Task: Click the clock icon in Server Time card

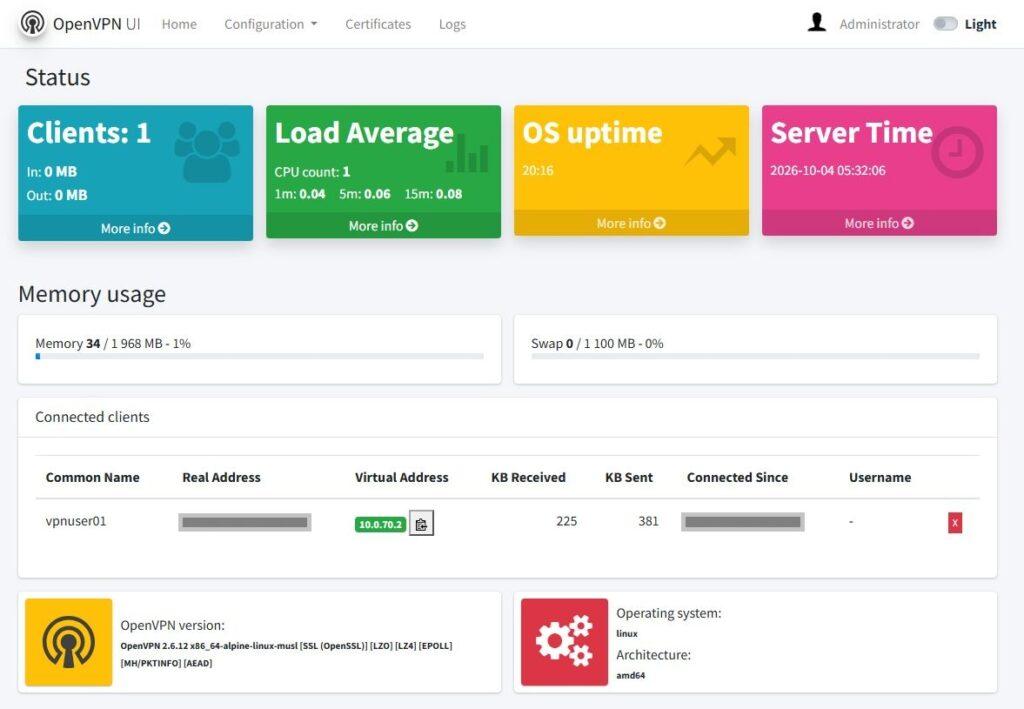Action: [x=957, y=152]
